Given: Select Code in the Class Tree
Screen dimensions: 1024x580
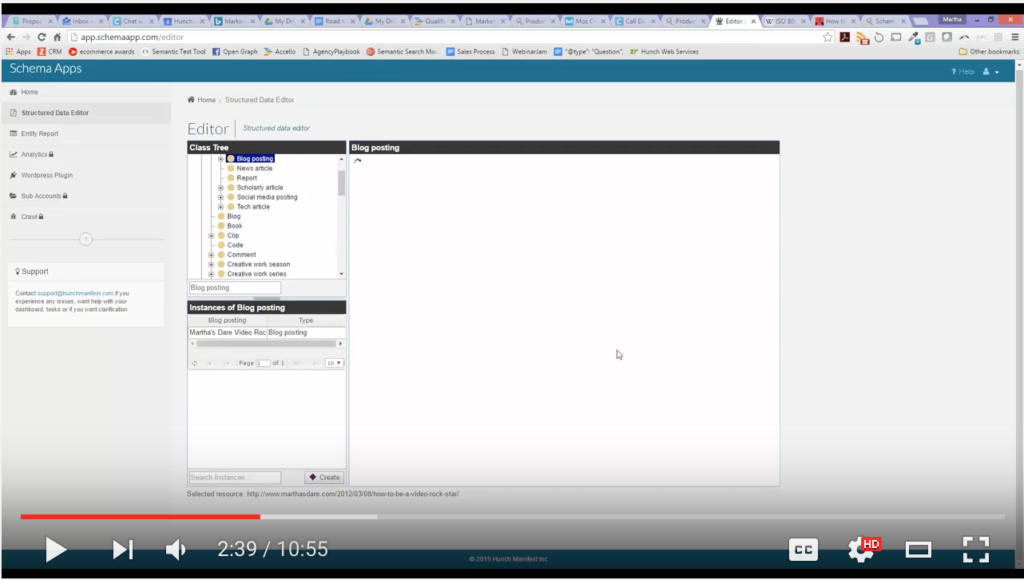Looking at the screenshot, I should point(235,246).
